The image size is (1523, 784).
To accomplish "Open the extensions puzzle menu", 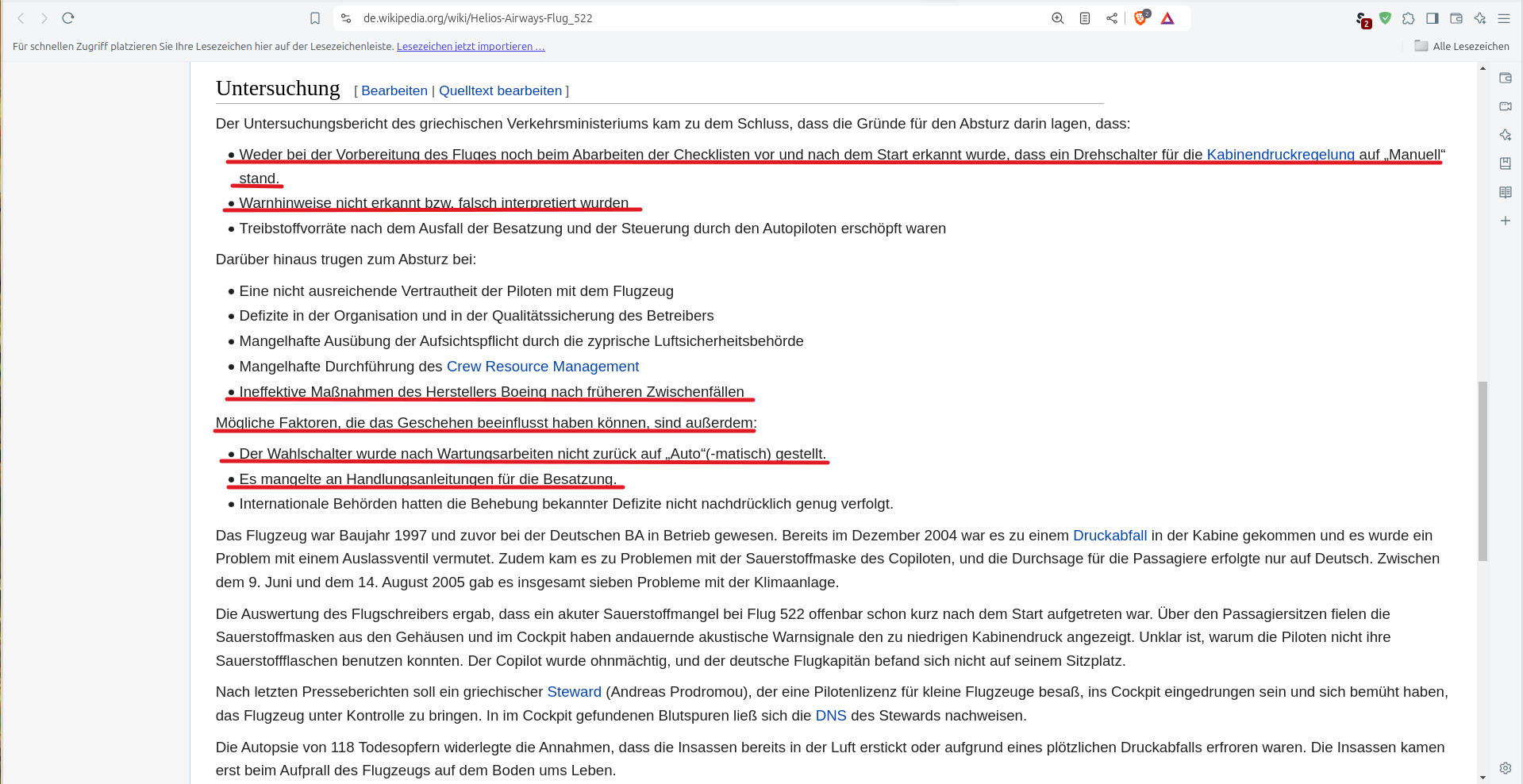I will point(1409,18).
